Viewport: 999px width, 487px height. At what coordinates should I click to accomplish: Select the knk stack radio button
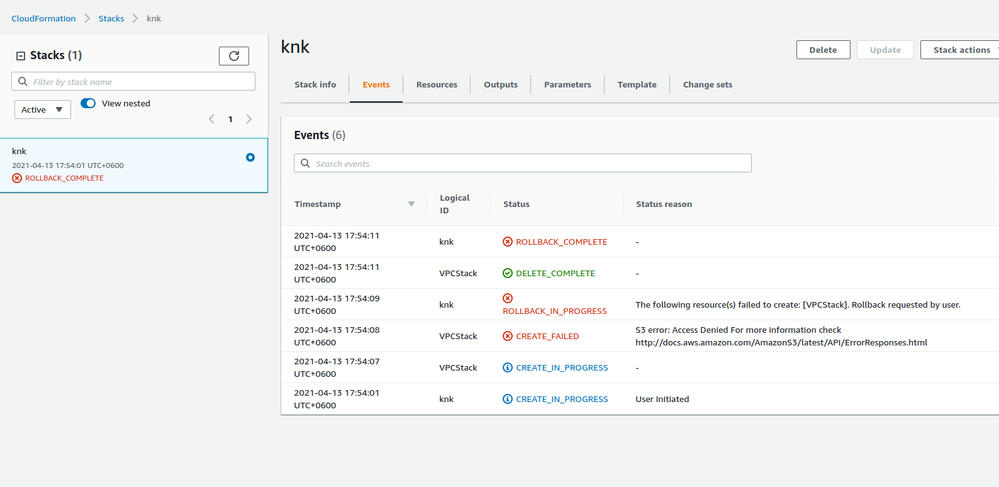tap(250, 157)
